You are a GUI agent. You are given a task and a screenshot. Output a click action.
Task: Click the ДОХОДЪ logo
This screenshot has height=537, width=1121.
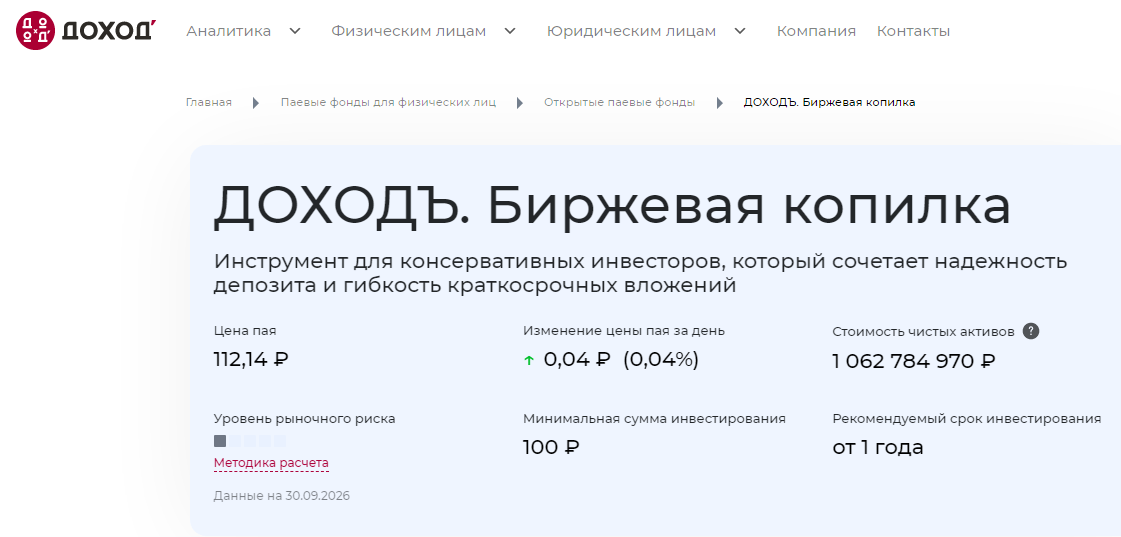click(x=85, y=31)
